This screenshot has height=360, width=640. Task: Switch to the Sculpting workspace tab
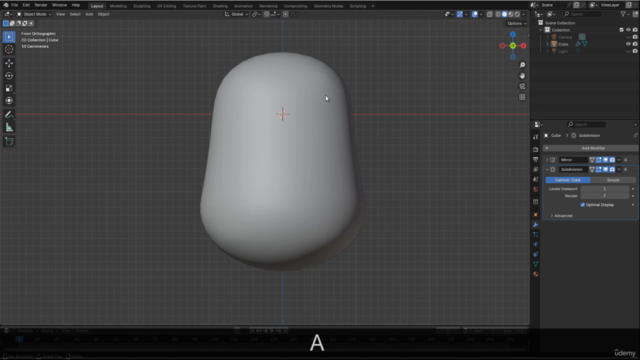tap(142, 6)
